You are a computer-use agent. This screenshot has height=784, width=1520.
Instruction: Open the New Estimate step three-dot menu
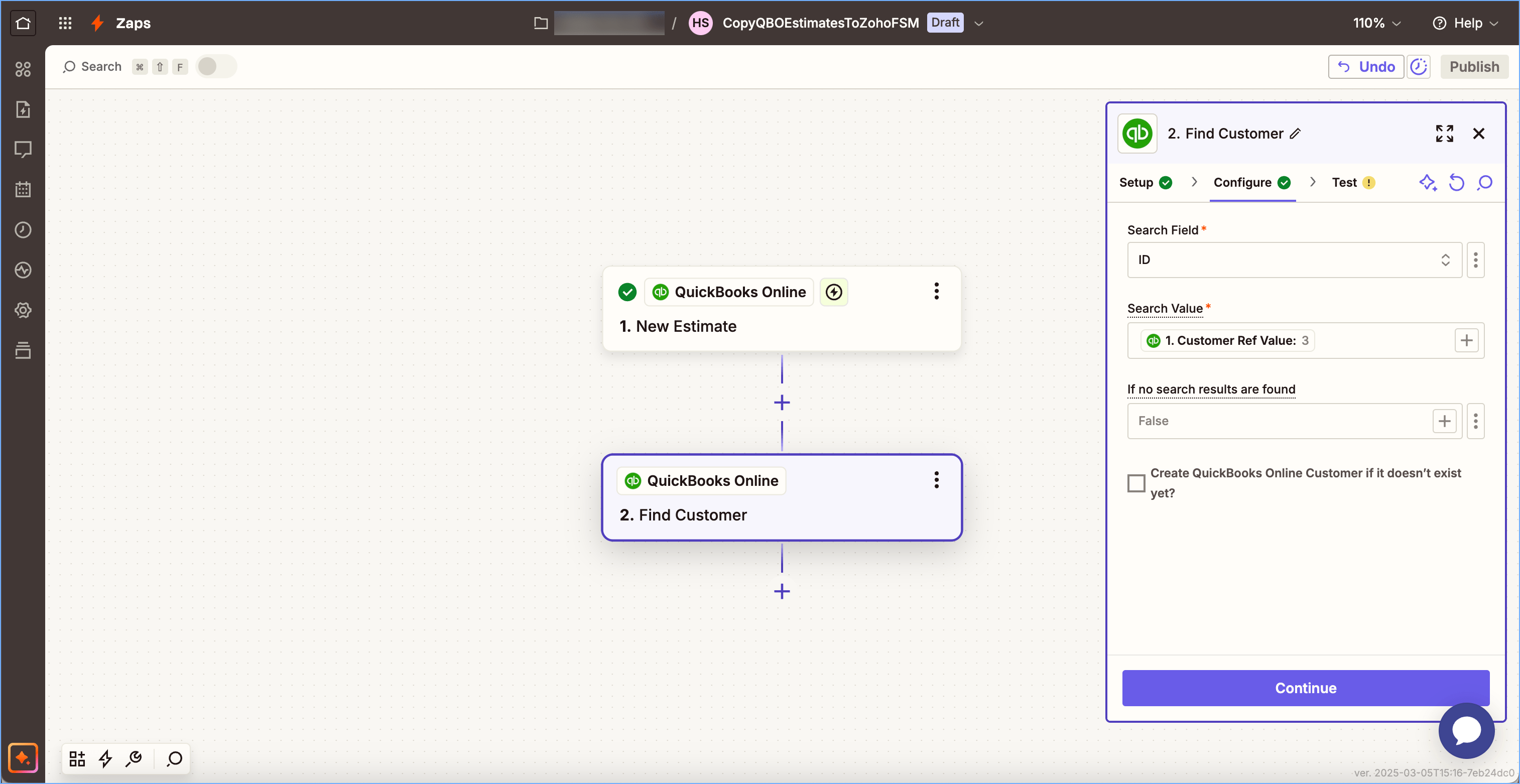(936, 292)
